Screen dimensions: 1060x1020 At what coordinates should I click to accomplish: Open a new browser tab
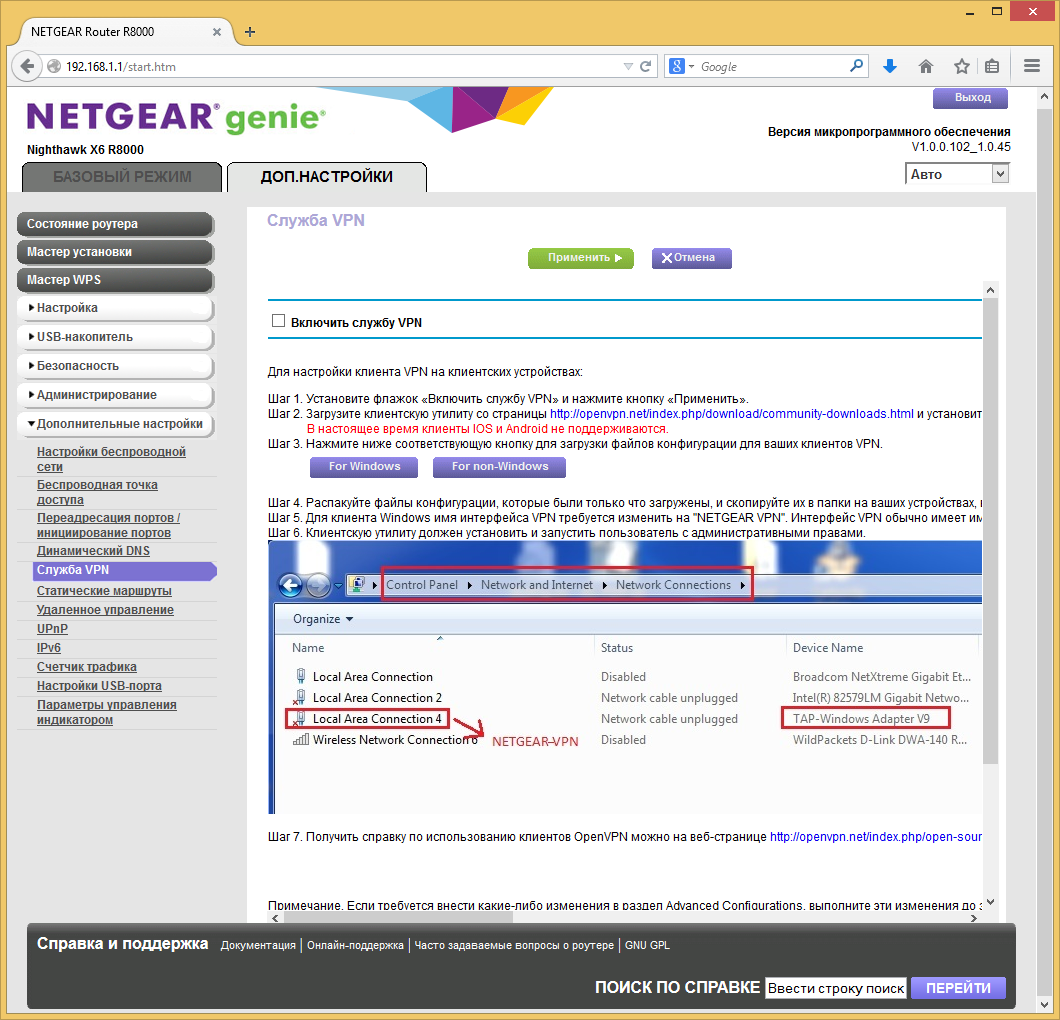tap(249, 32)
